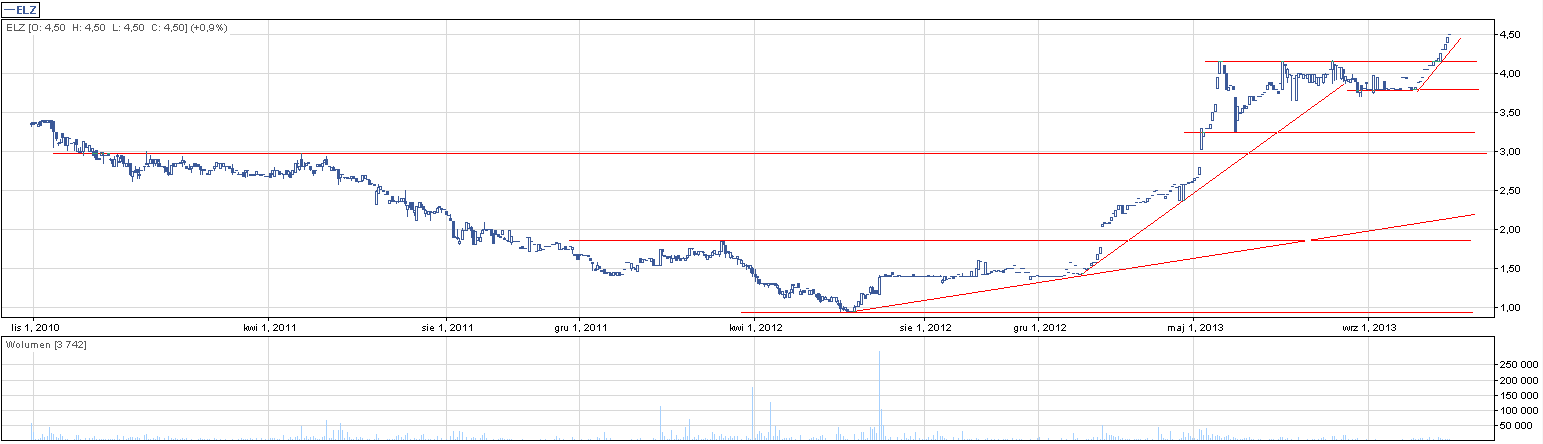Click the 1,00 price axis label
This screenshot has height=444, width=1543.
pos(1508,308)
